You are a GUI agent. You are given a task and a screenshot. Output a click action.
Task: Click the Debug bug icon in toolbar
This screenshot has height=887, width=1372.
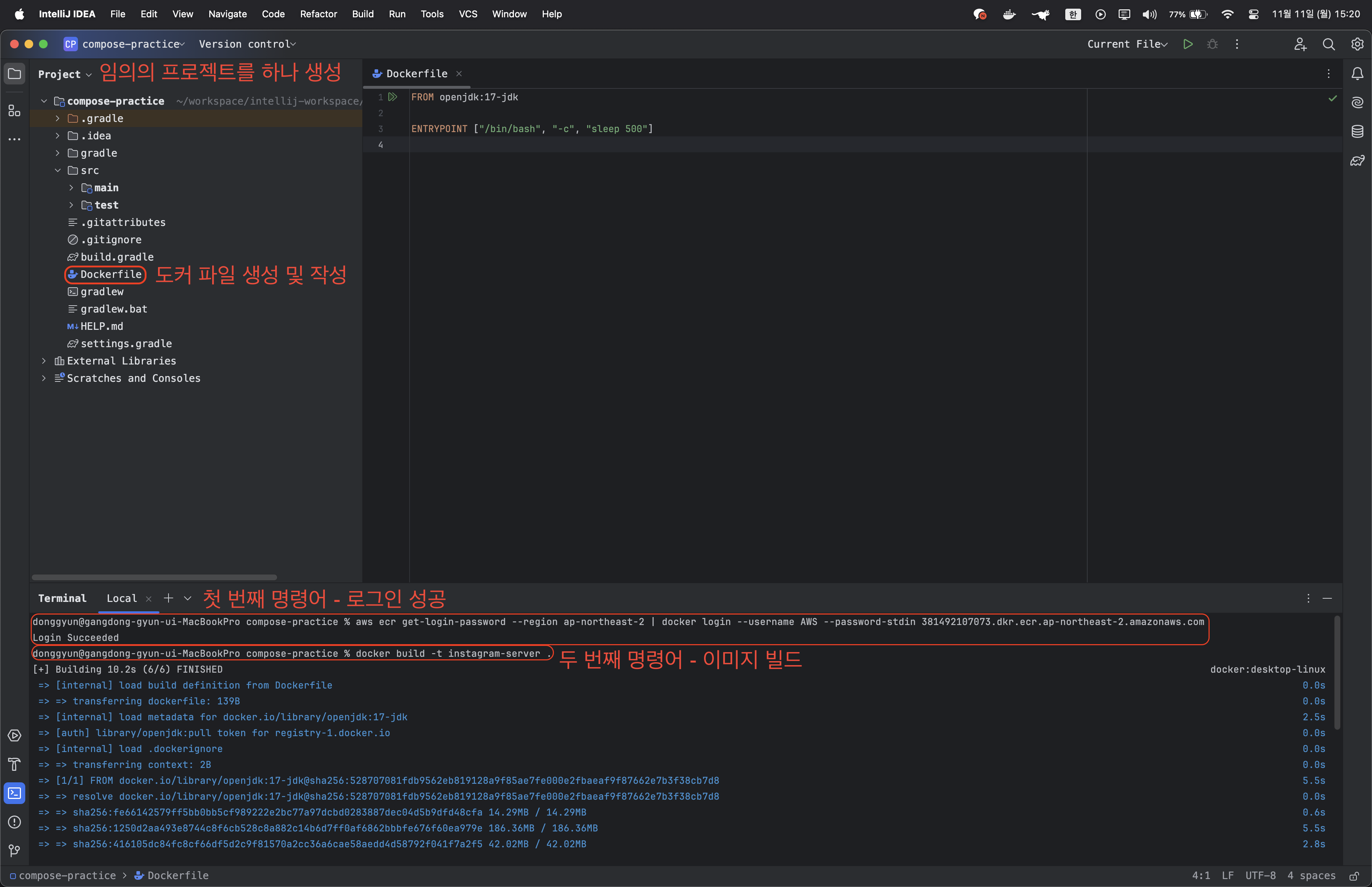[x=1212, y=44]
